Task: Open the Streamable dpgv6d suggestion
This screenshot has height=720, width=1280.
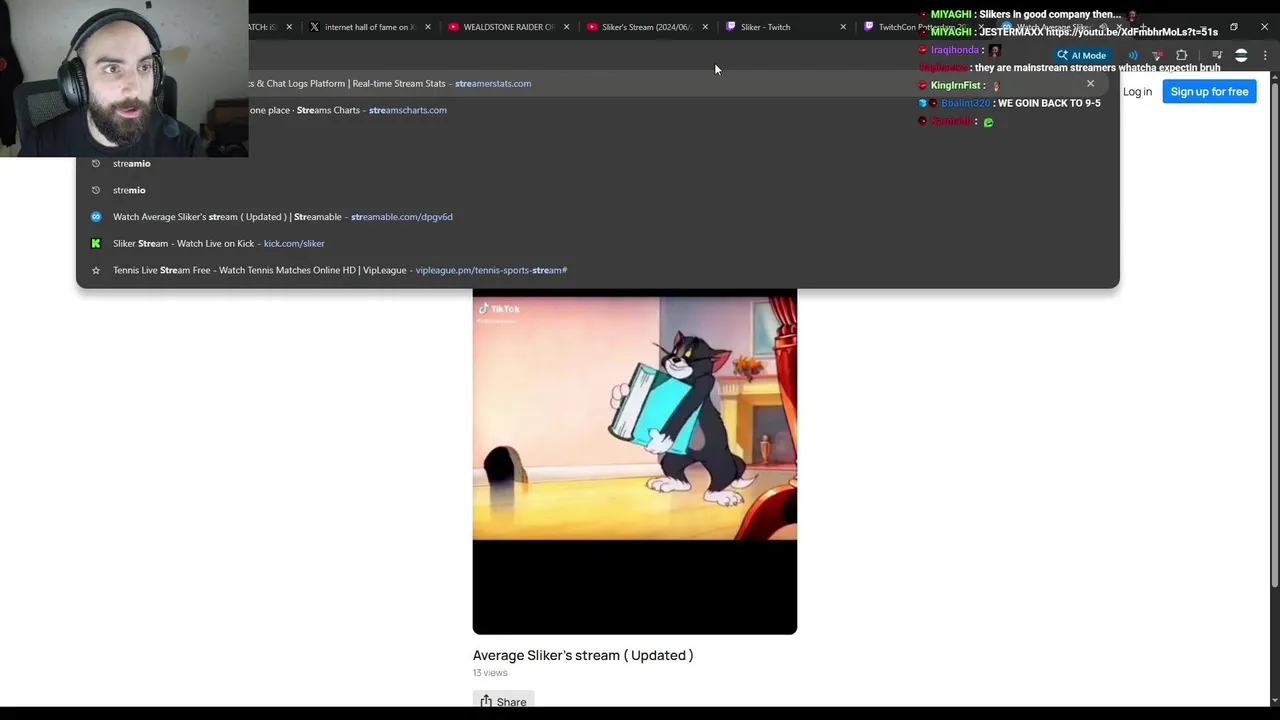Action: point(597,216)
